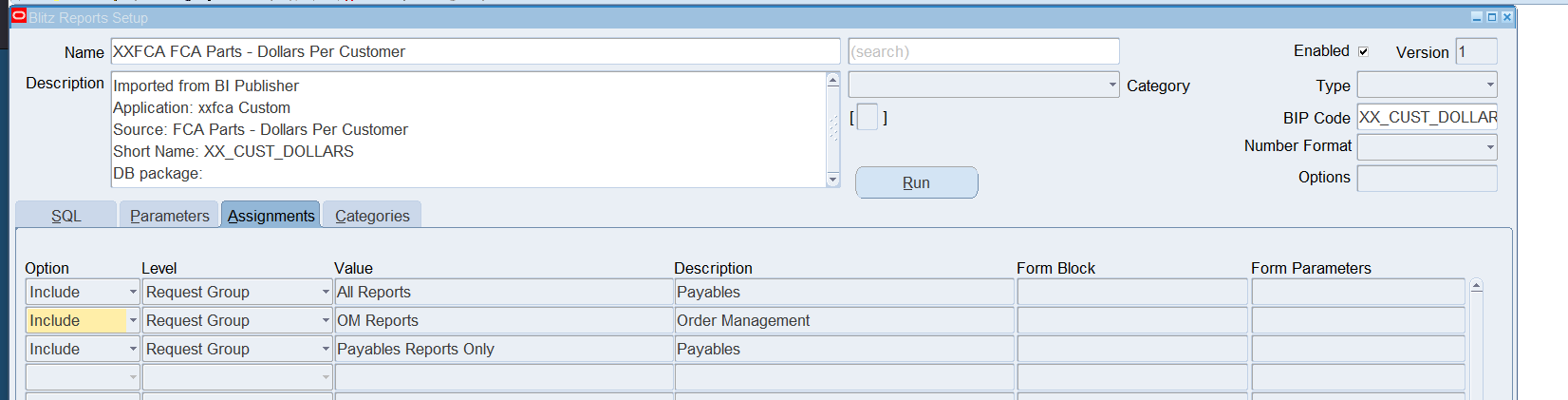The height and width of the screenshot is (400, 1568).
Task: Open Option dropdown in OM Reports row
Action: click(133, 320)
